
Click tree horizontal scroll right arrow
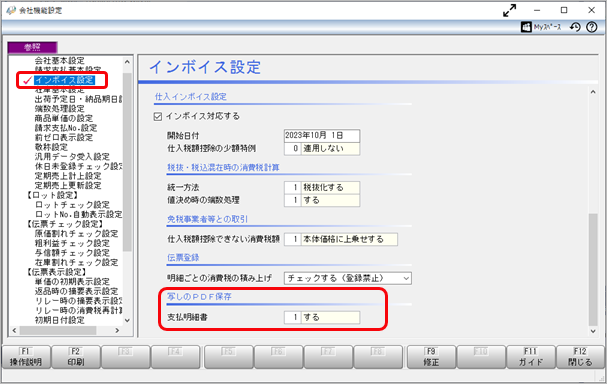117,331
